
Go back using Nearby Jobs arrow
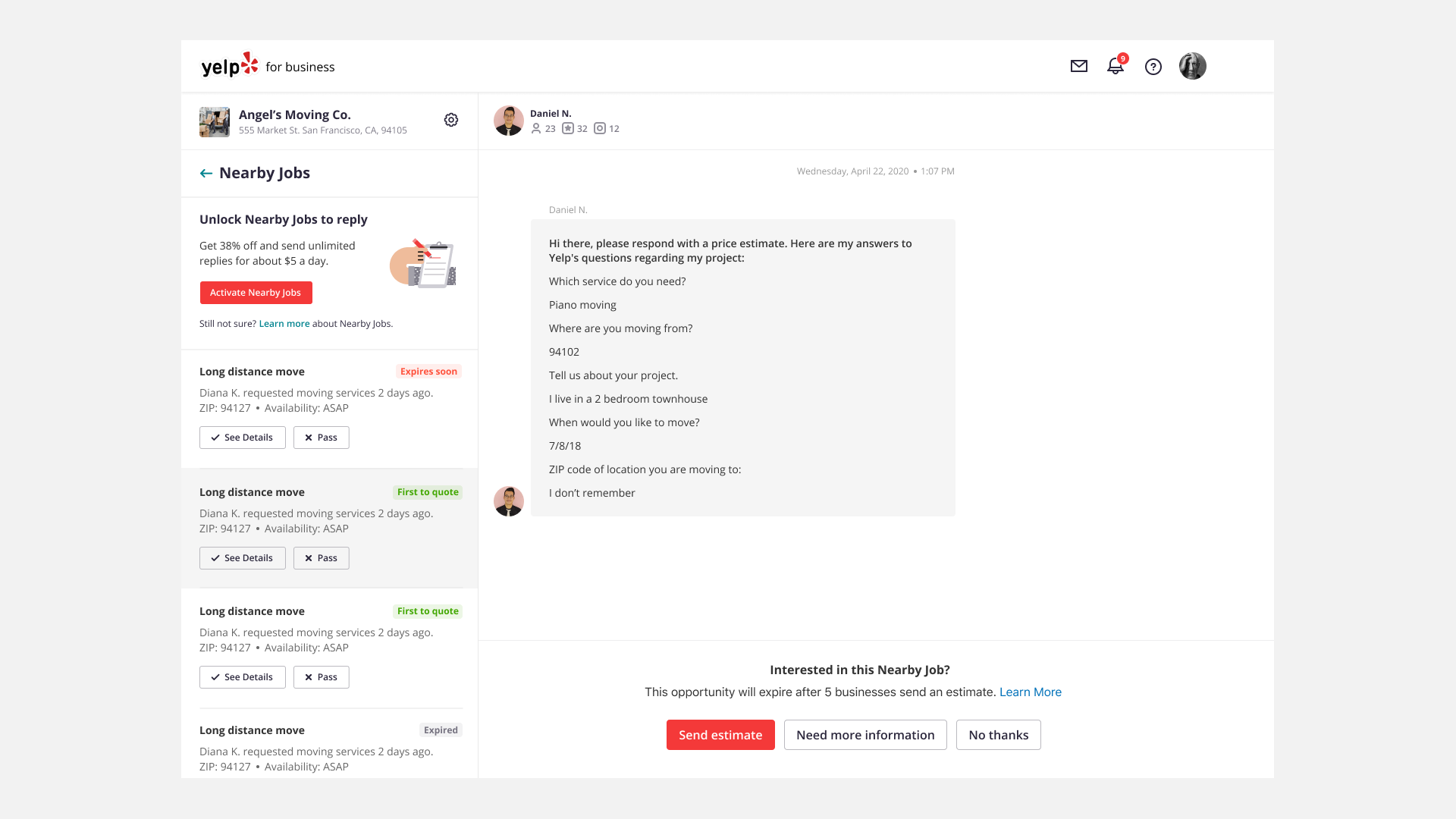[x=206, y=174]
